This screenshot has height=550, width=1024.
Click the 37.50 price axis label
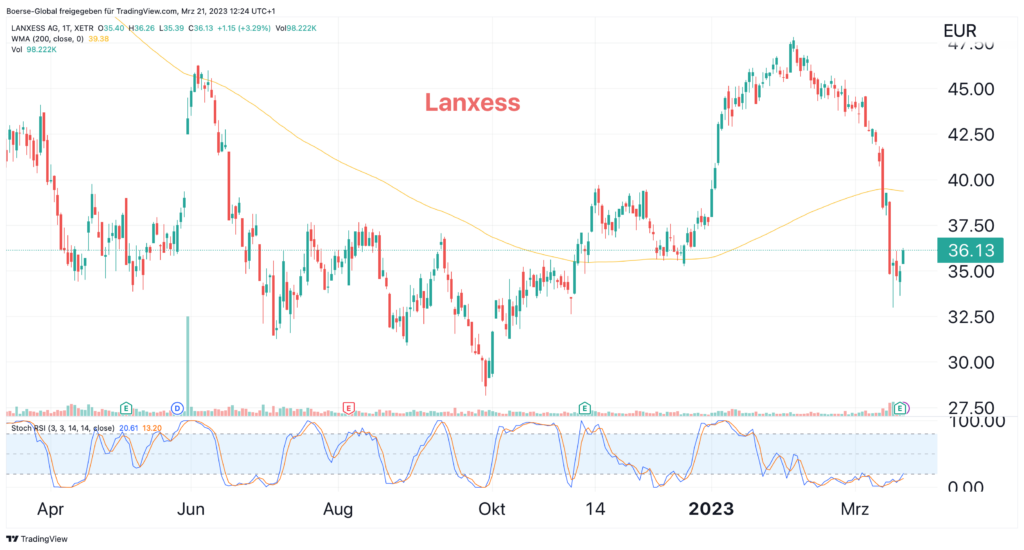click(x=970, y=226)
